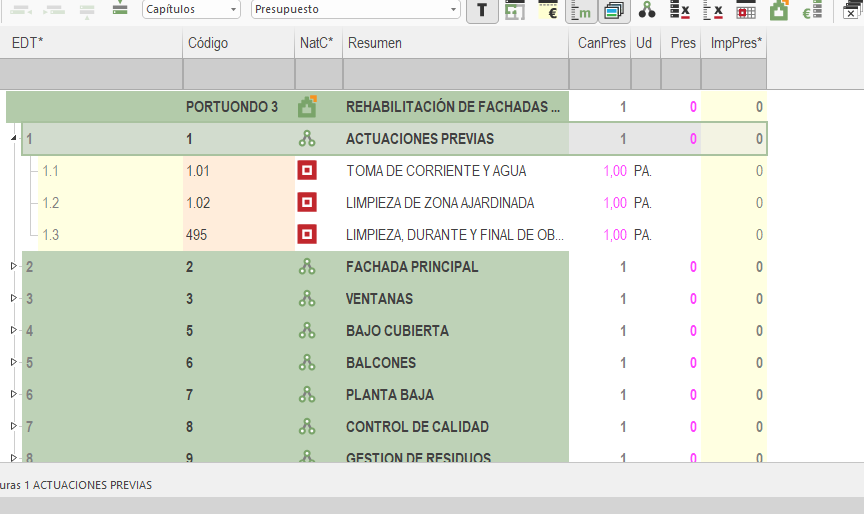
Task: Open the Presupuesto dropdown
Action: pos(355,9)
